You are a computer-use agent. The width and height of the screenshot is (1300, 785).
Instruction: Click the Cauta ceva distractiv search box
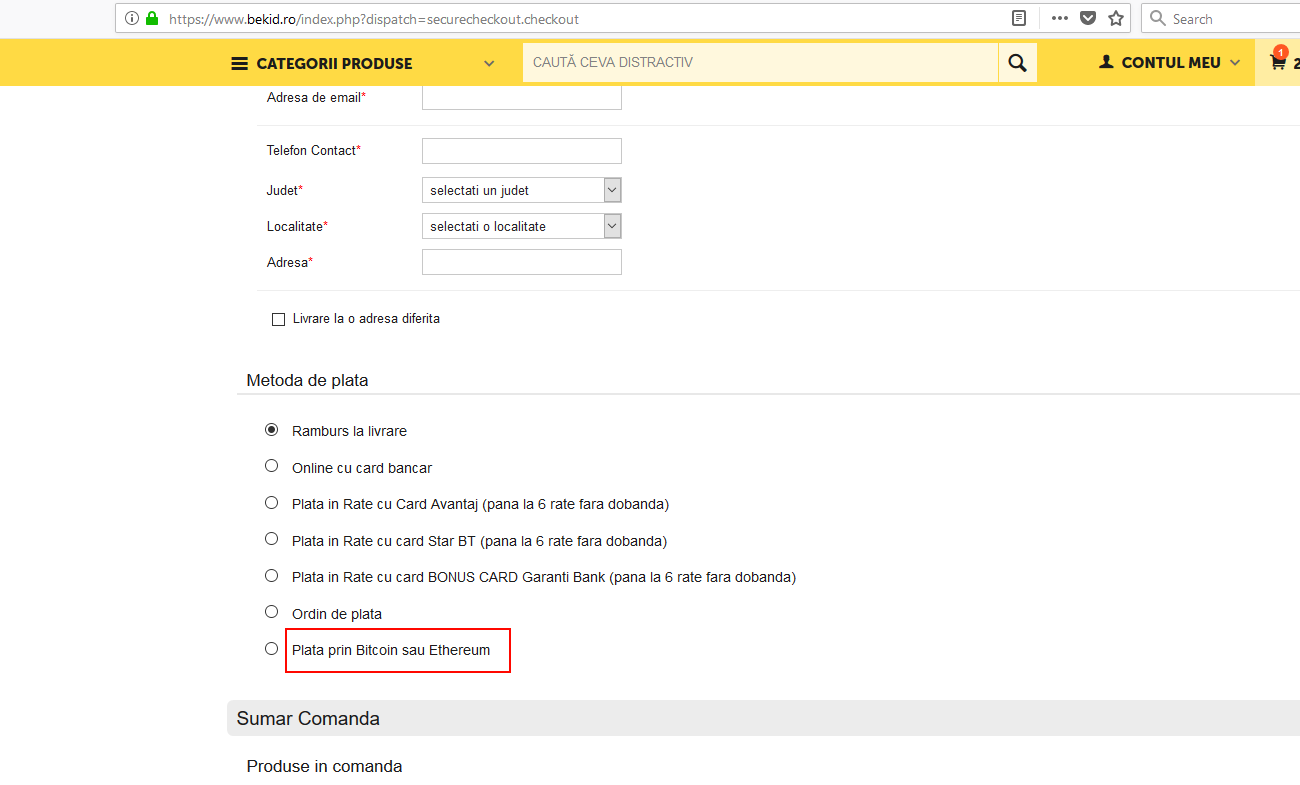coord(760,63)
